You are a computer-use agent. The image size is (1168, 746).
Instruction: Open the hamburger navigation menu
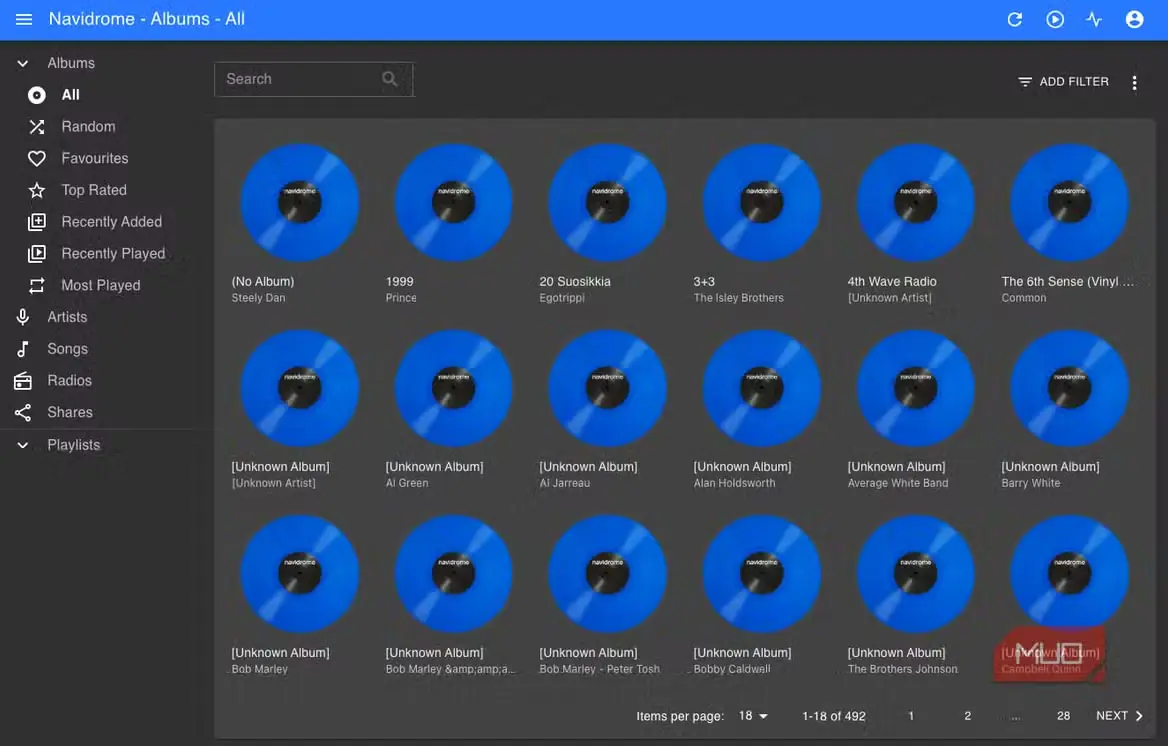pos(24,19)
